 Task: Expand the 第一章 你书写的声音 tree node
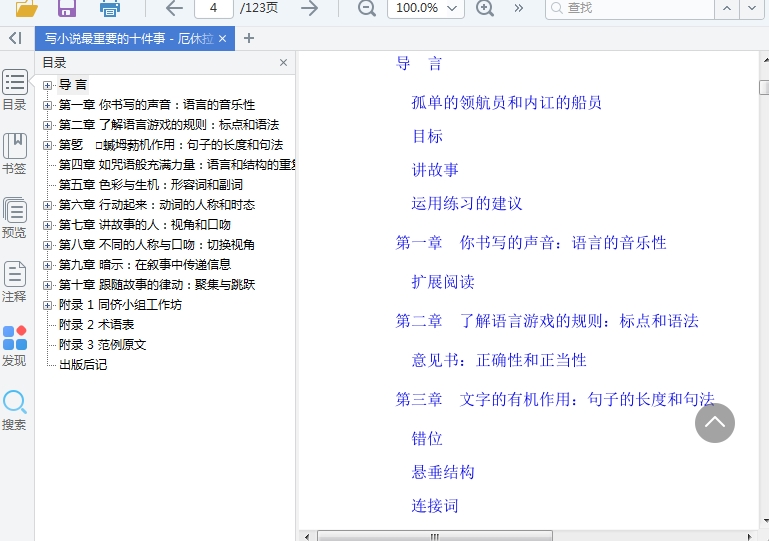pos(47,105)
